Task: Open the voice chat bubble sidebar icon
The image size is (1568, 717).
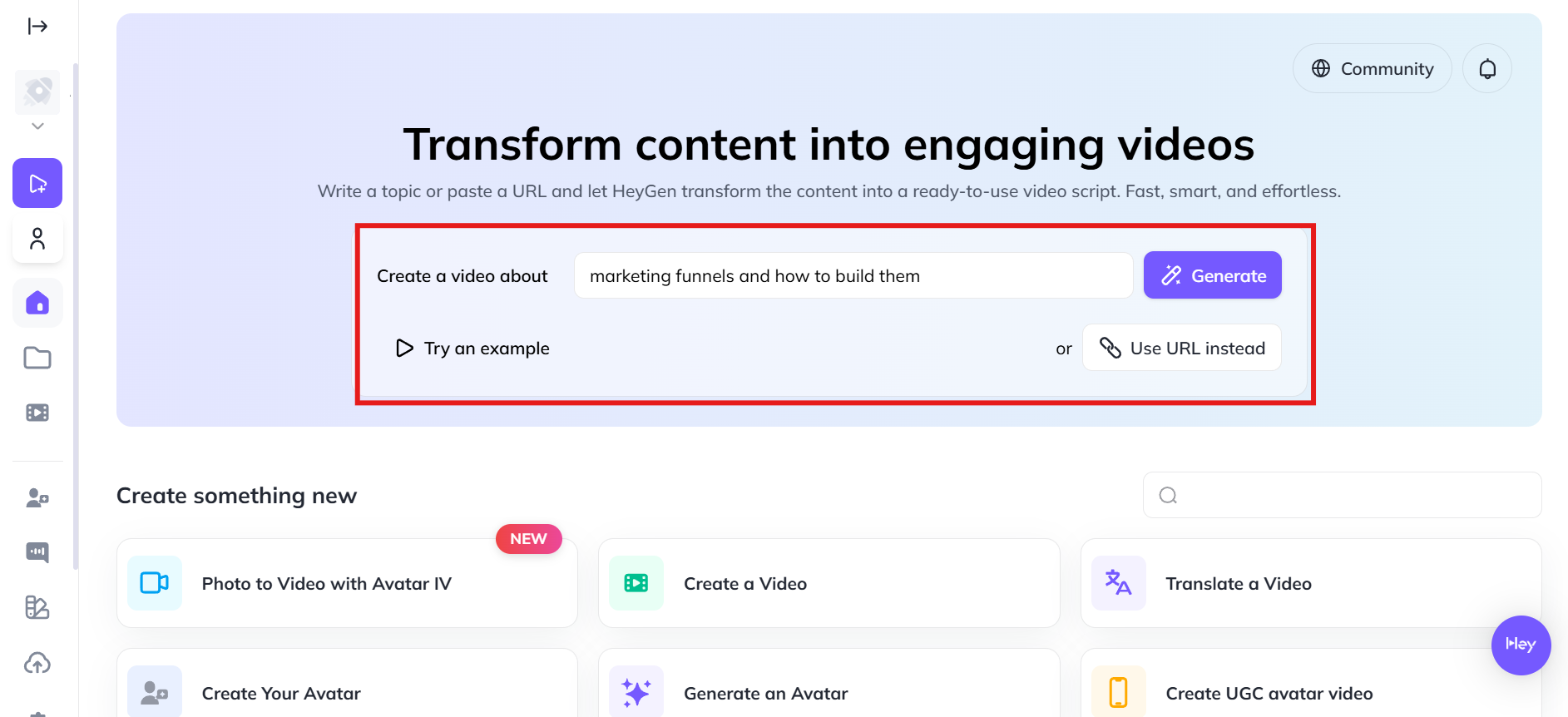Action: pyautogui.click(x=37, y=552)
